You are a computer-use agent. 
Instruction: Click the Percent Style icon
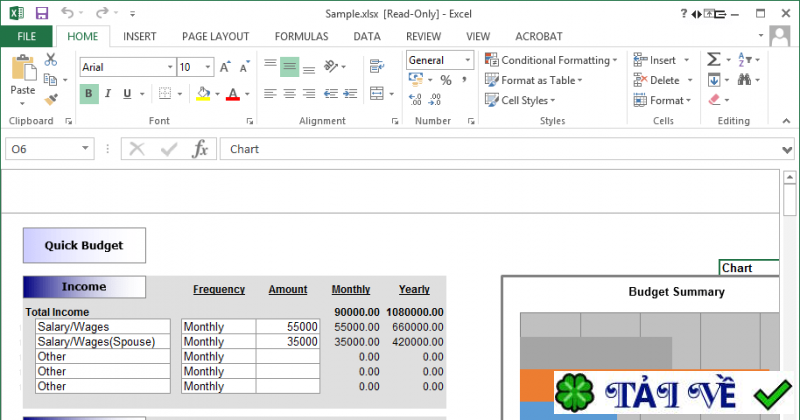click(445, 80)
